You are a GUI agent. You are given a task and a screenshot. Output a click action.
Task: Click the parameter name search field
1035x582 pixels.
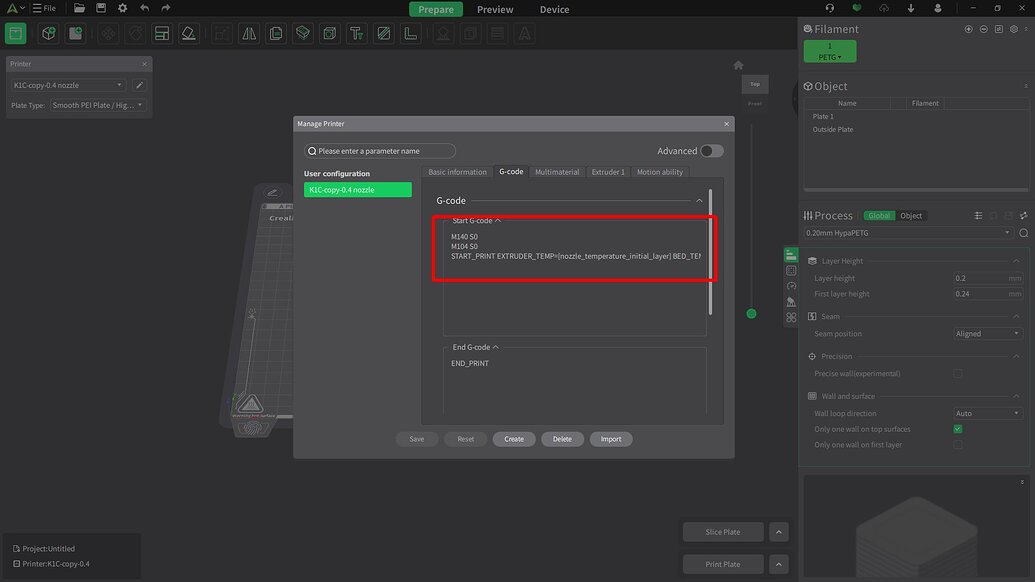click(x=380, y=150)
